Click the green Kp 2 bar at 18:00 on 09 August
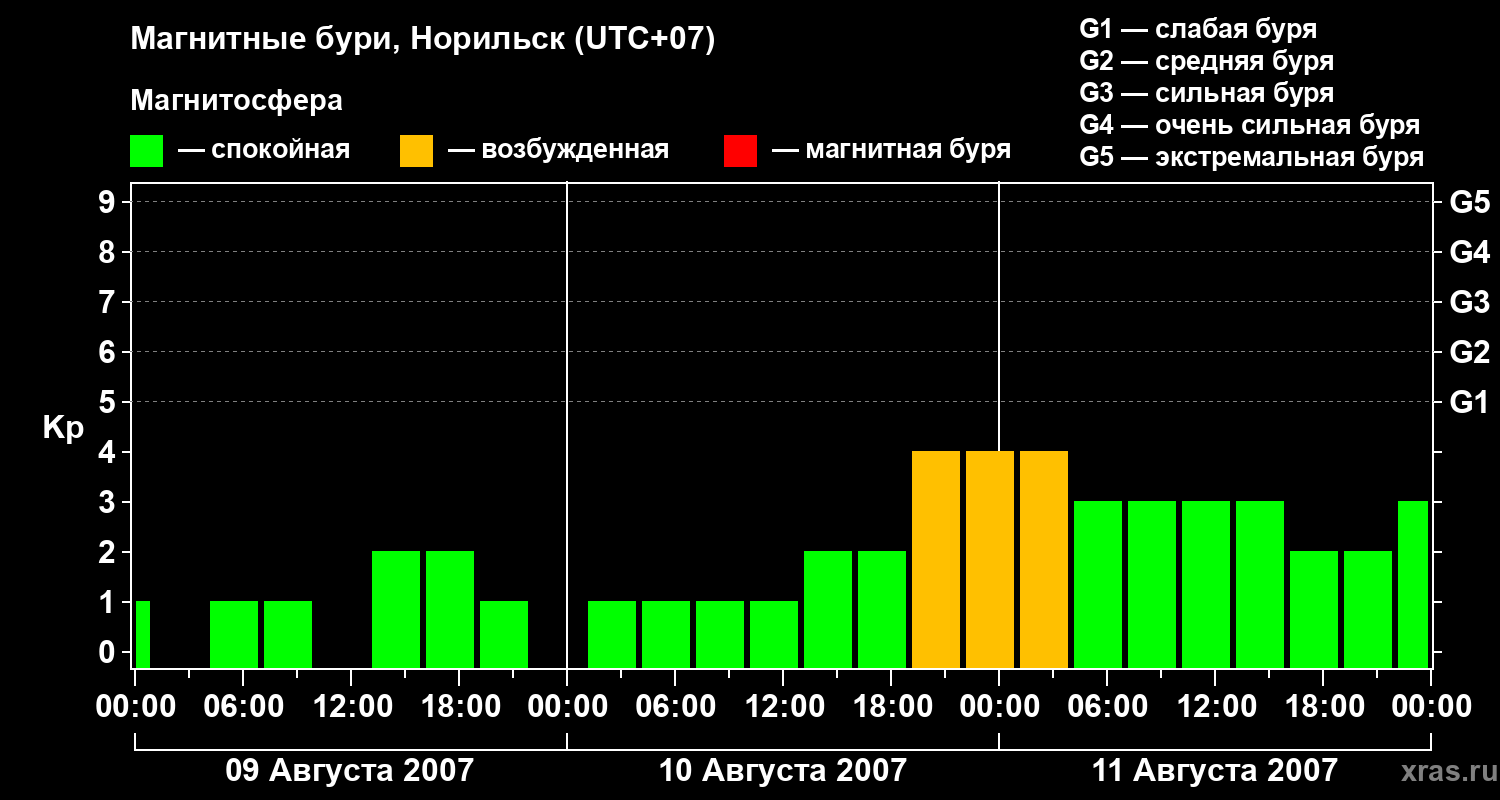The image size is (1500, 800). 450,609
